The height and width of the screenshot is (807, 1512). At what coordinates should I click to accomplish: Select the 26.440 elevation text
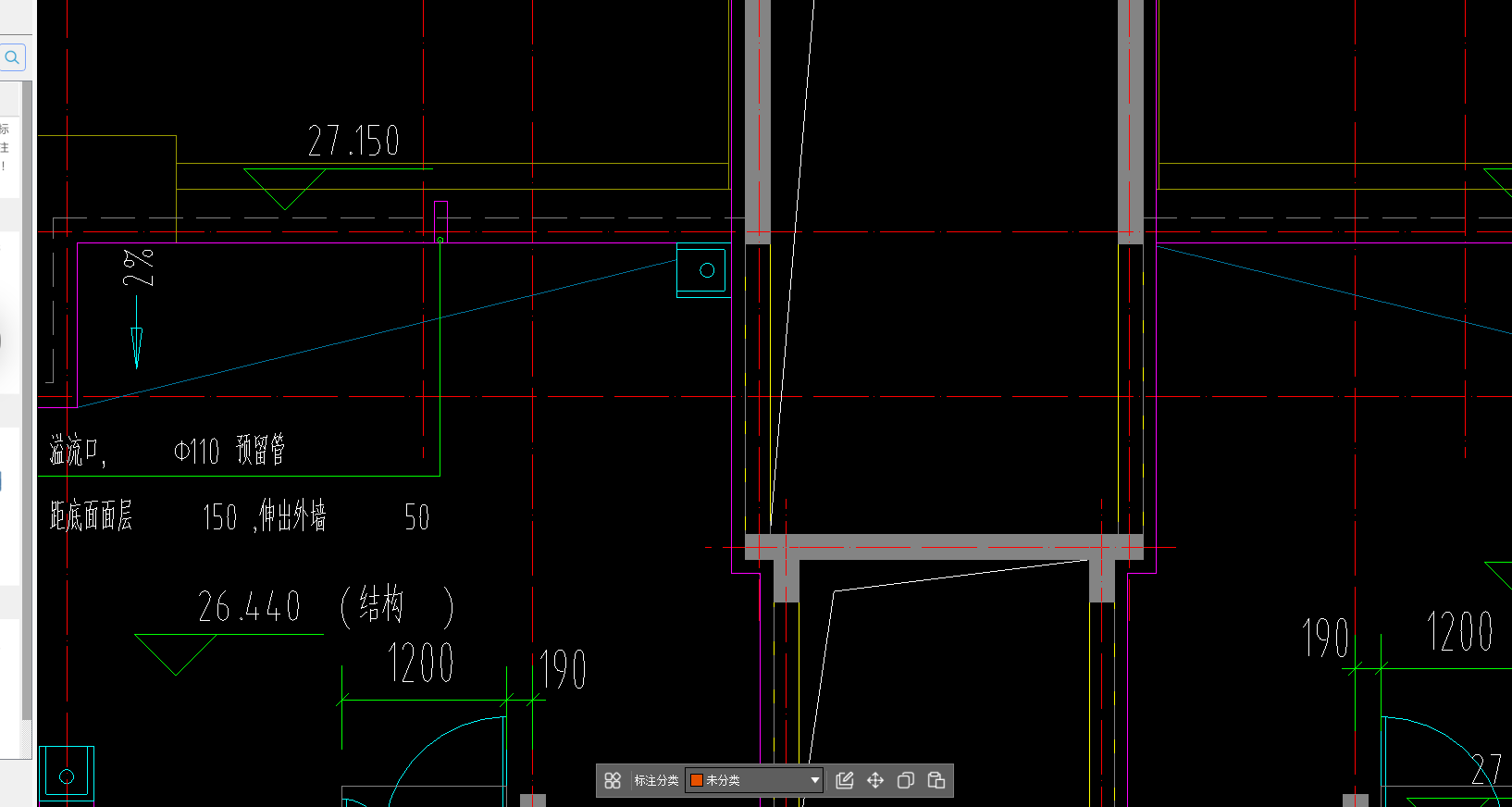click(x=249, y=607)
